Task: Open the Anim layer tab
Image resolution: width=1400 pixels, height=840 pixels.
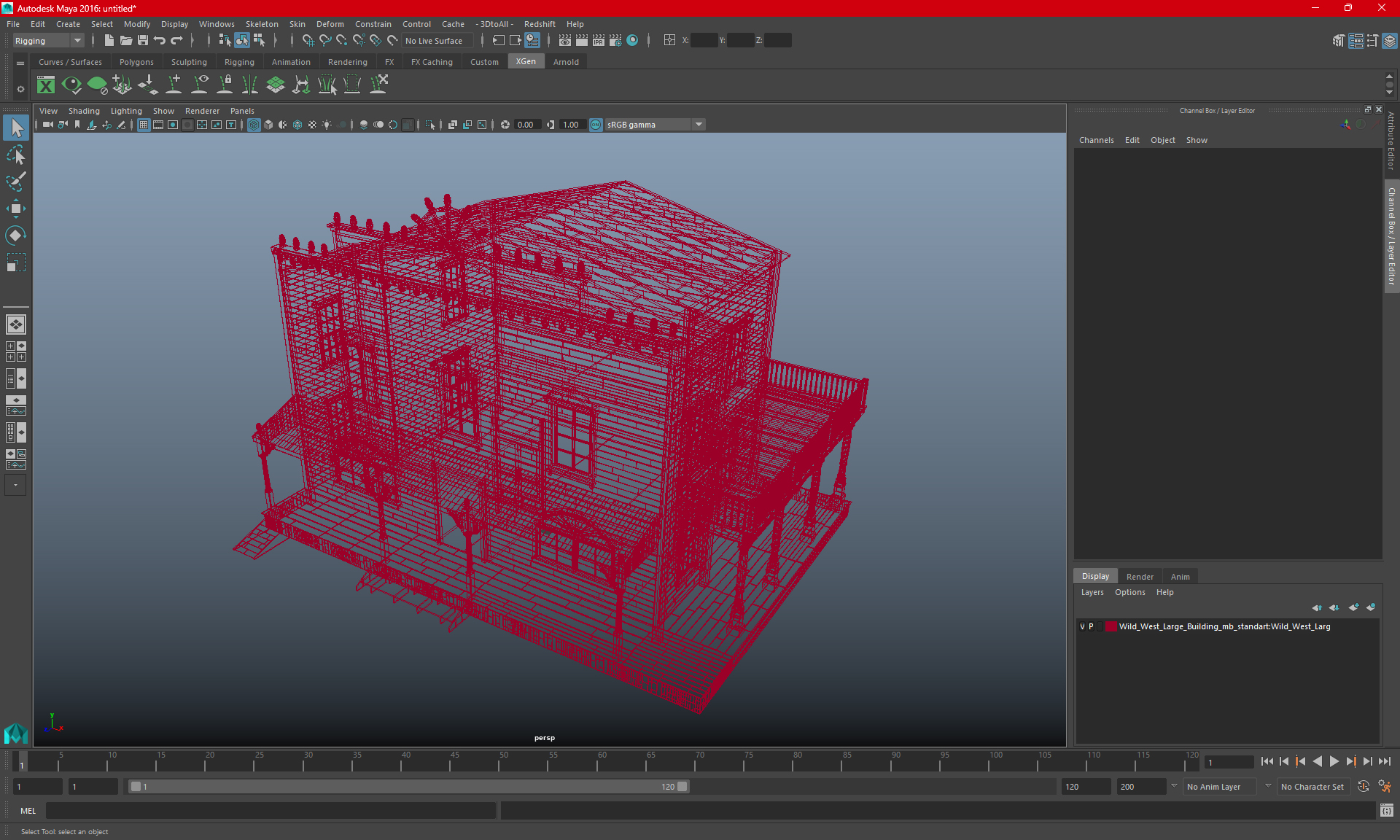Action: pyautogui.click(x=1180, y=577)
